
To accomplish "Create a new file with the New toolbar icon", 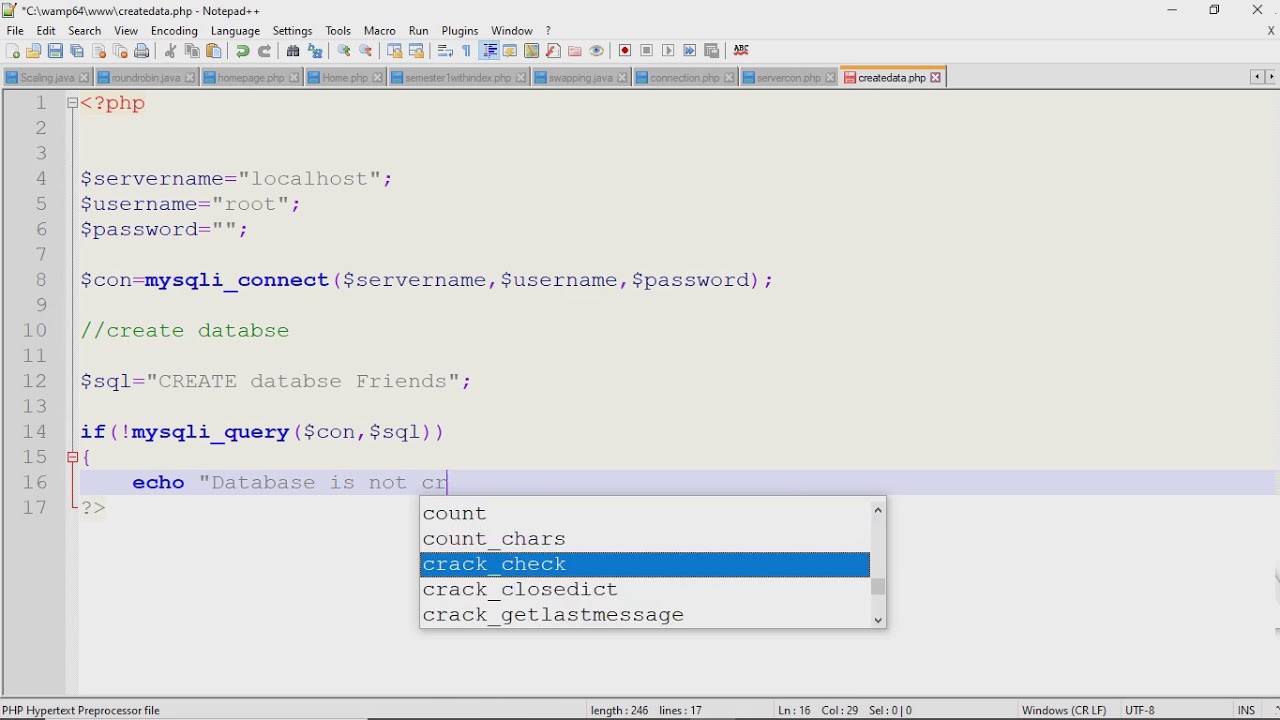I will point(12,51).
